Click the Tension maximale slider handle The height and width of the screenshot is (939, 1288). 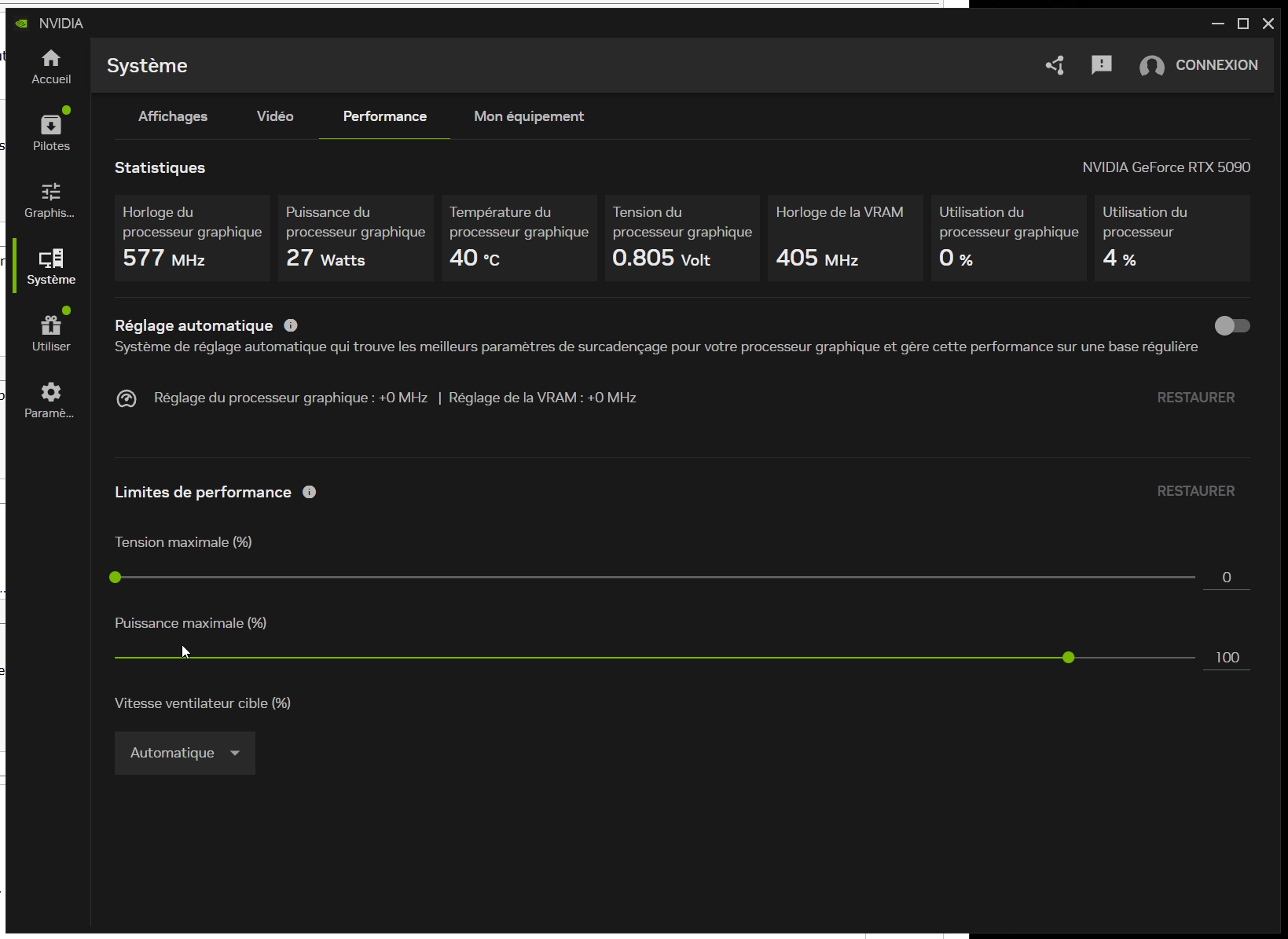pyautogui.click(x=116, y=578)
